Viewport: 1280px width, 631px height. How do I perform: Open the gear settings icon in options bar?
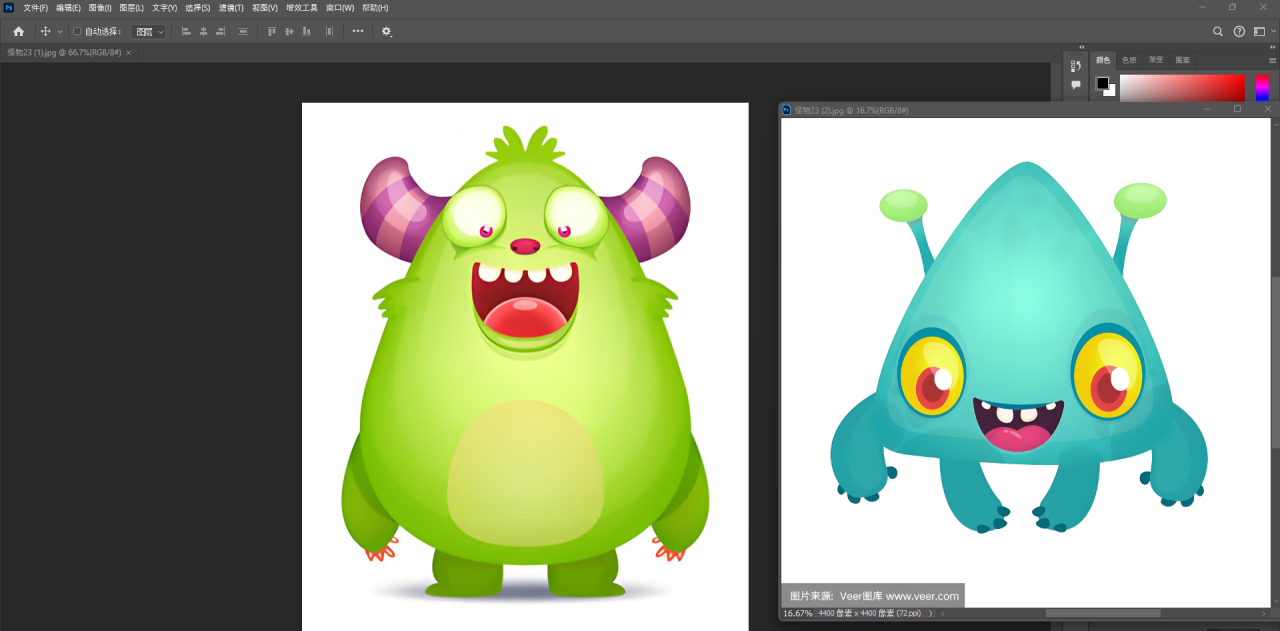click(387, 31)
